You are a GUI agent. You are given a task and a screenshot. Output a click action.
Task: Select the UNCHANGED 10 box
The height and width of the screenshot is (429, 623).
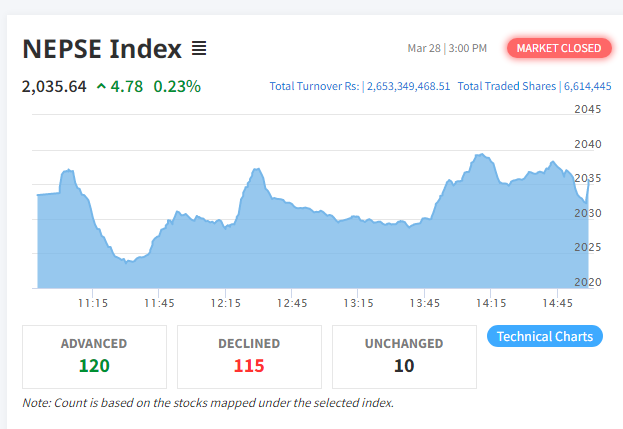[404, 357]
